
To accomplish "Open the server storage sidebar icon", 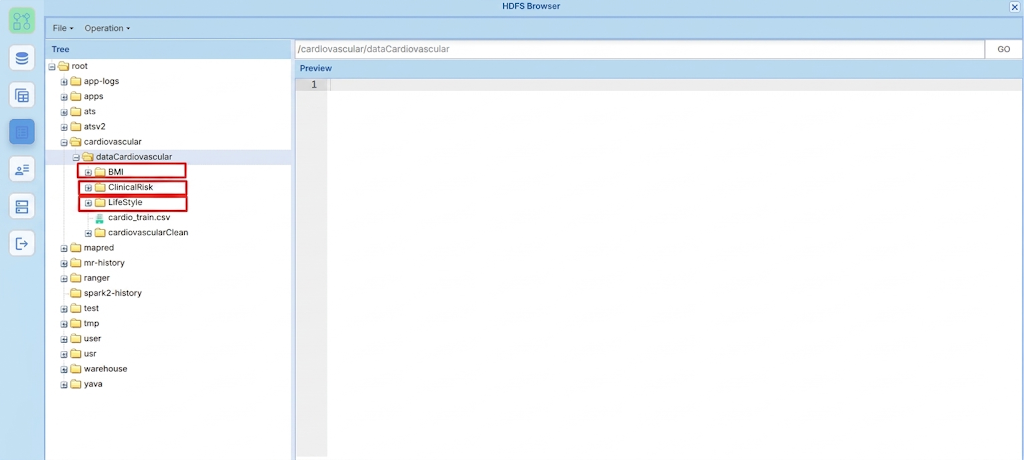I will [x=22, y=207].
